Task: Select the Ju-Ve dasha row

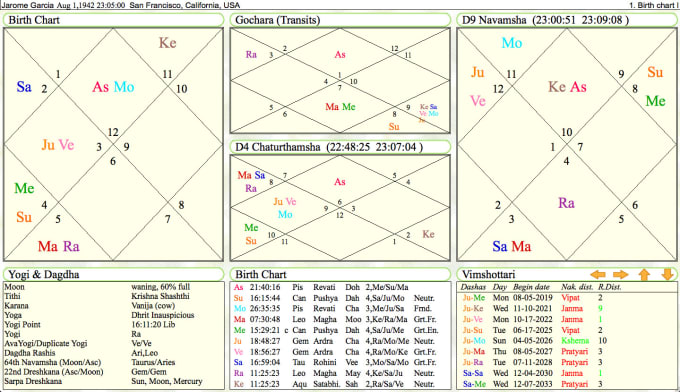Action: coord(568,319)
